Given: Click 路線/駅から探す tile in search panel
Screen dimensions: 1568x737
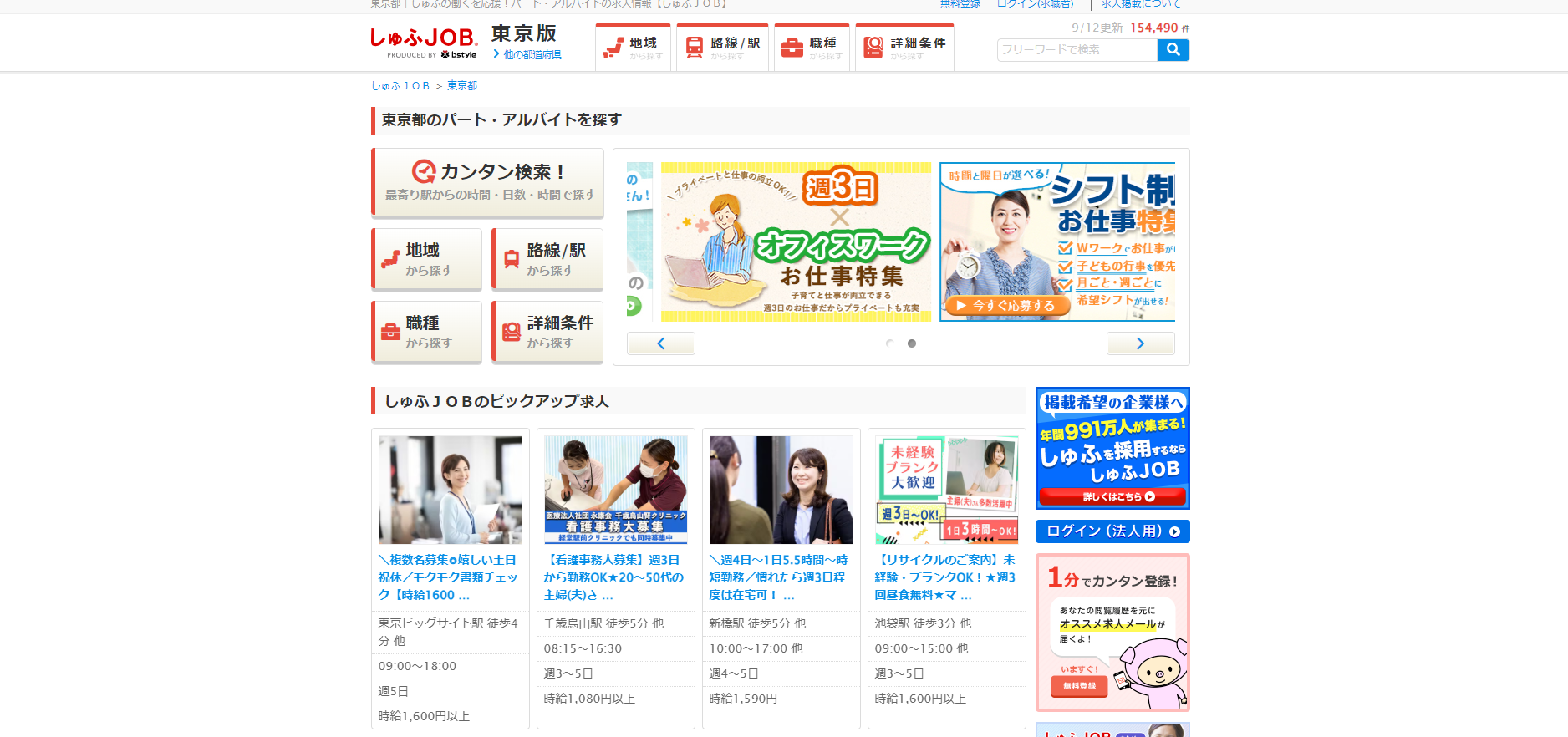Looking at the screenshot, I should tap(547, 259).
